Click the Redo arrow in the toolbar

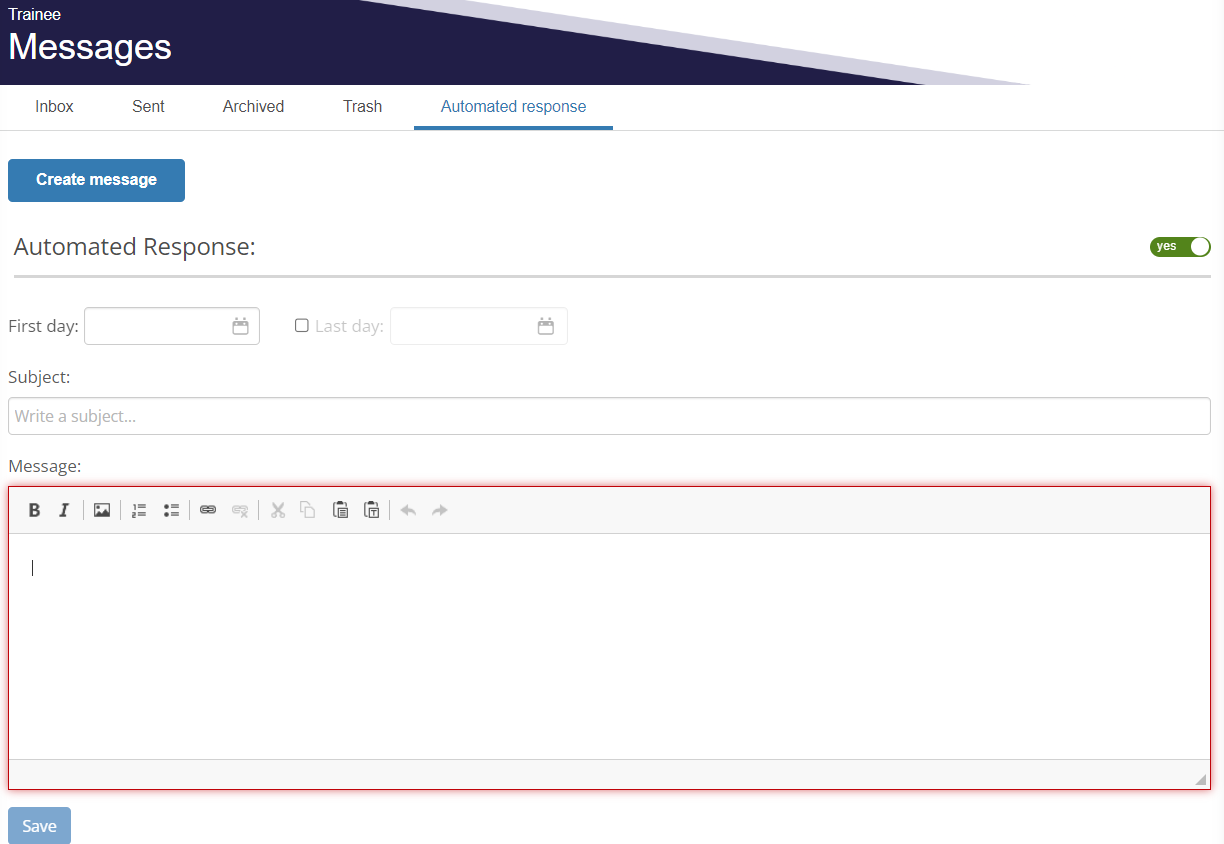pos(440,510)
